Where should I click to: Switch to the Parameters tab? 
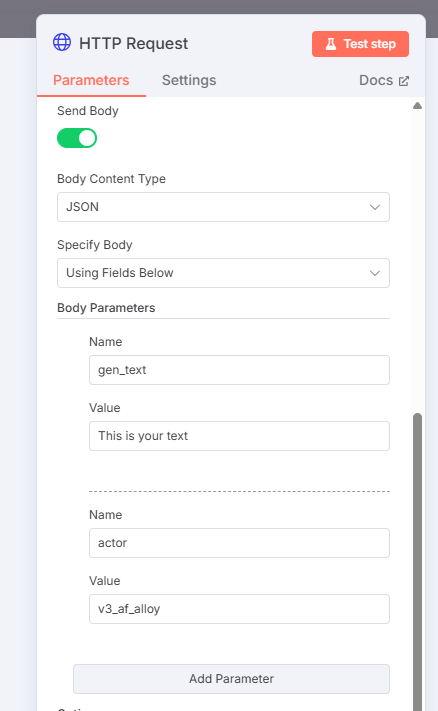click(91, 80)
